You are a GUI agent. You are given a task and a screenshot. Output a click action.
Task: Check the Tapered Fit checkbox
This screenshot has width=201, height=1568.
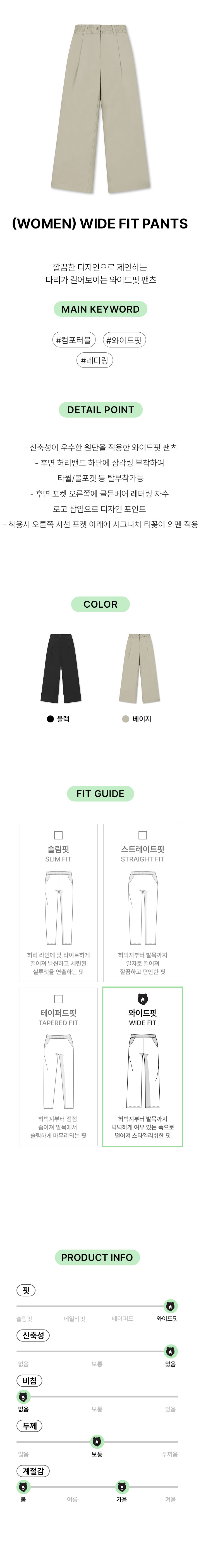click(58, 999)
